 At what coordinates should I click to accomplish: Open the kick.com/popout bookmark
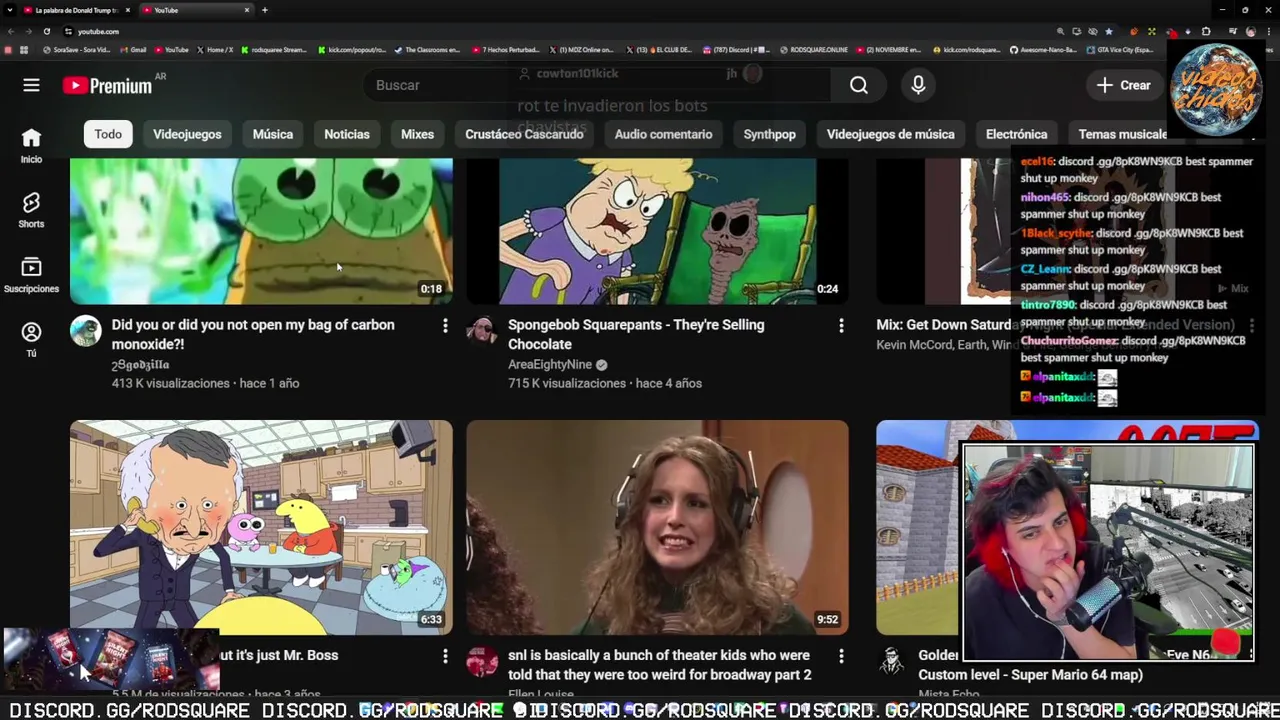[x=352, y=50]
